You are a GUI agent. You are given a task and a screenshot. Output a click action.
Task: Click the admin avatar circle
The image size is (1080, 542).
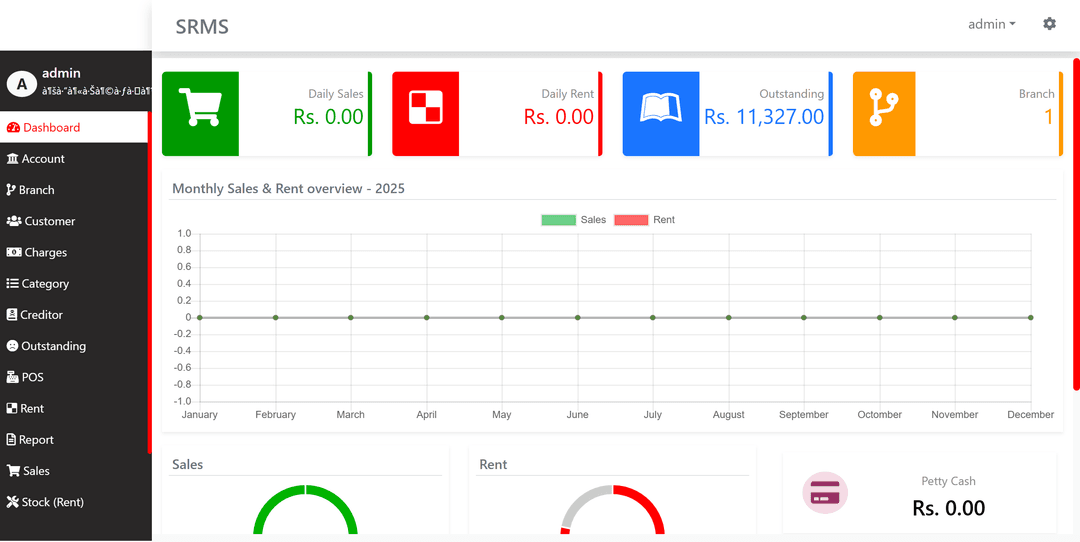(x=21, y=84)
